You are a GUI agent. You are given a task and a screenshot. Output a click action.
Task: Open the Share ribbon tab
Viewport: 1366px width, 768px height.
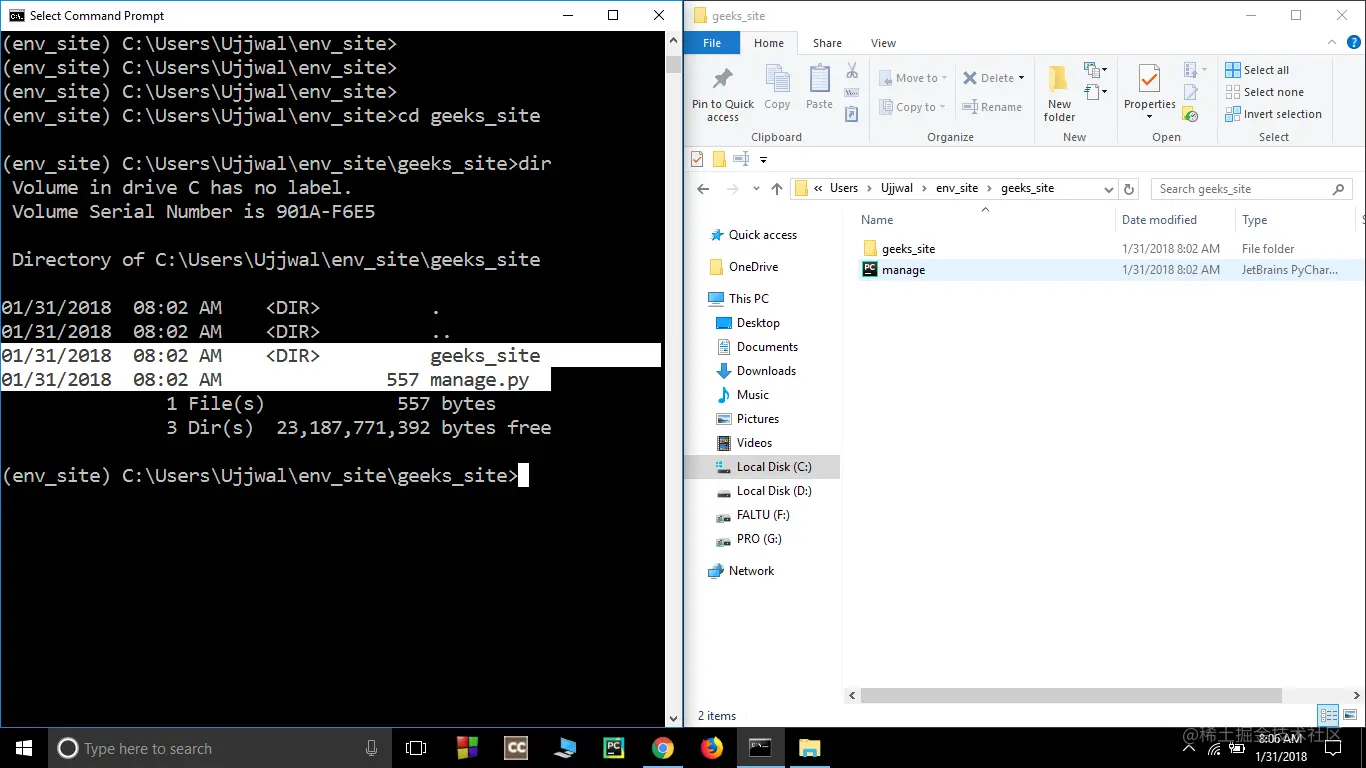tap(827, 43)
